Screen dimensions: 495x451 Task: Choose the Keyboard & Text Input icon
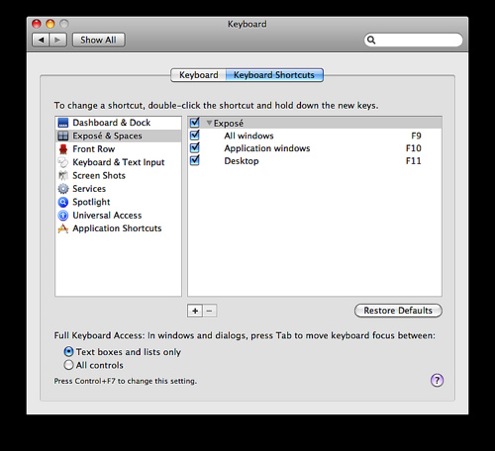[x=63, y=162]
